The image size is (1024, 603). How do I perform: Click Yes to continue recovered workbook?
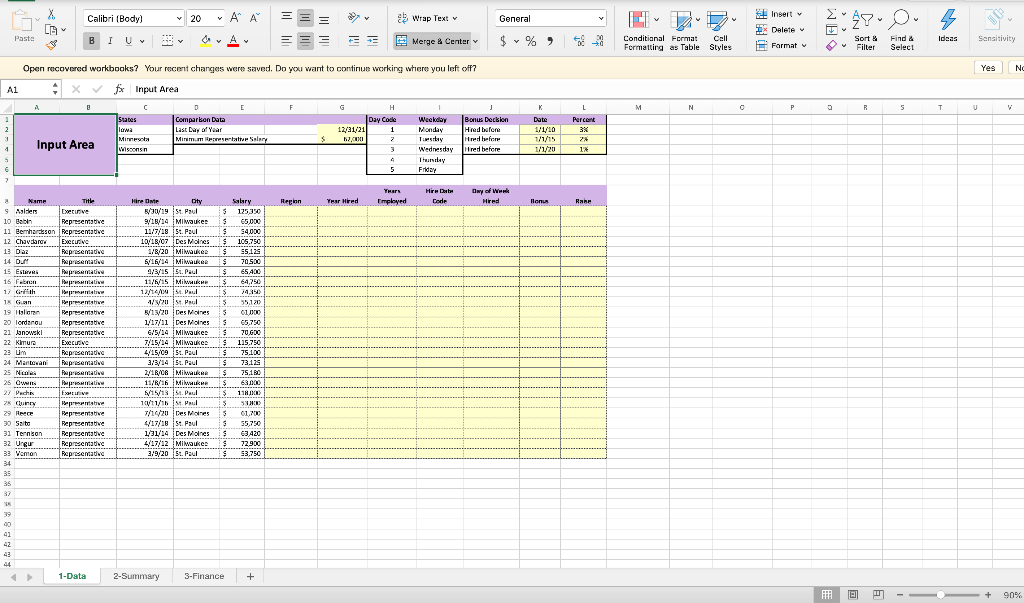point(987,66)
